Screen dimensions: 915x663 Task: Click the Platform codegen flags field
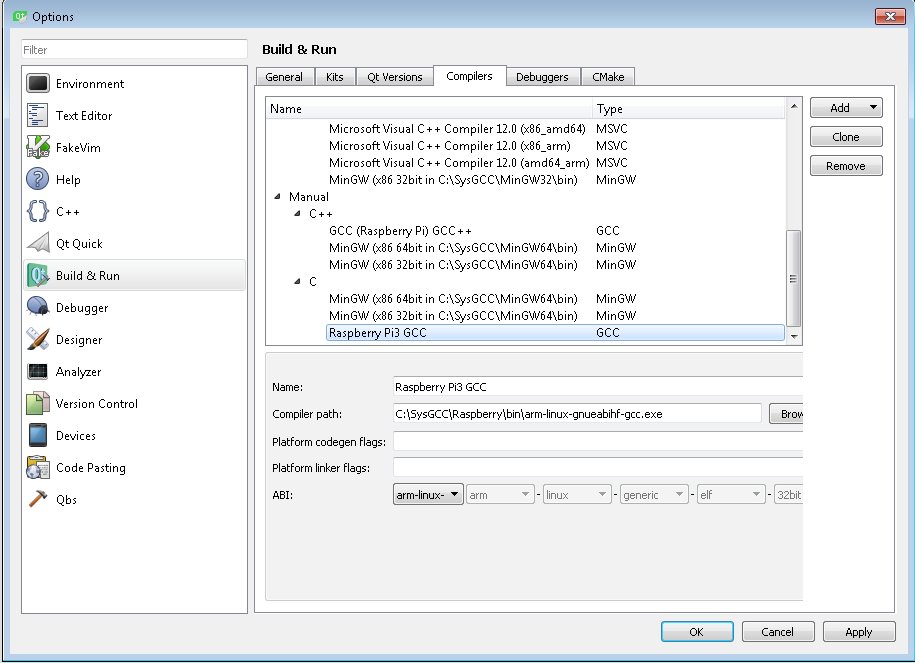[598, 441]
